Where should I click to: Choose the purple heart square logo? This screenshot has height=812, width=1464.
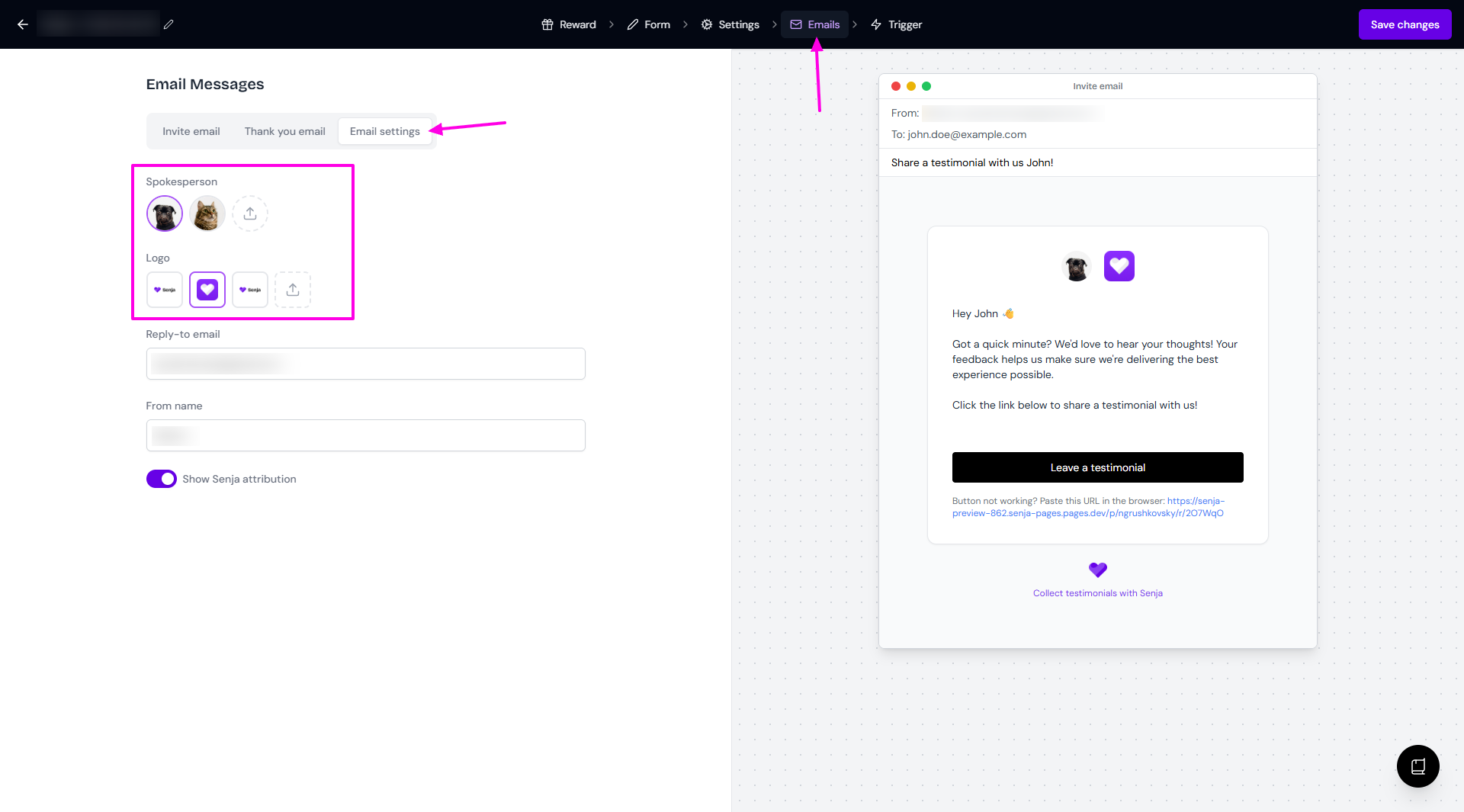click(x=207, y=290)
